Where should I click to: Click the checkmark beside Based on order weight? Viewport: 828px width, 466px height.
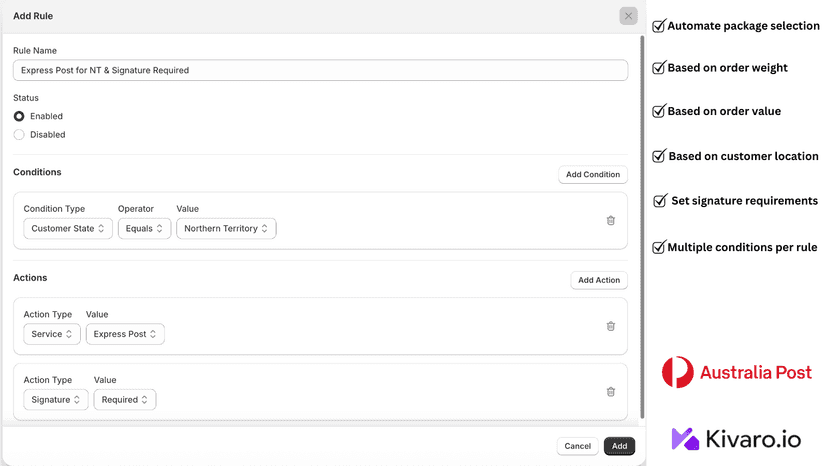tap(658, 68)
